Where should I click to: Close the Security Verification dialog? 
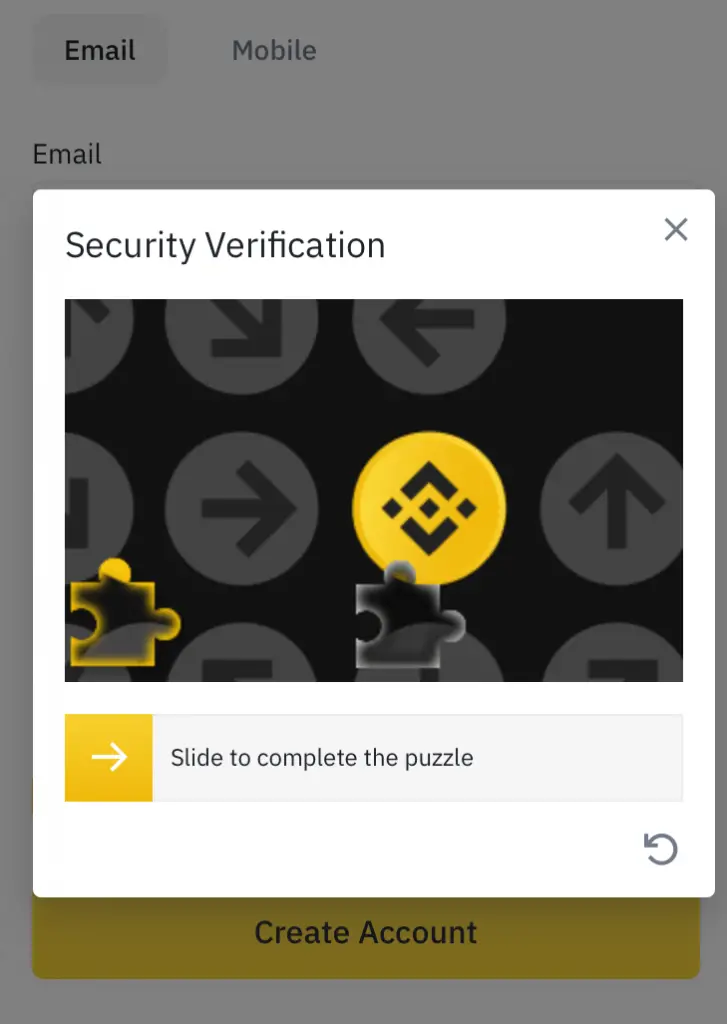tap(675, 229)
